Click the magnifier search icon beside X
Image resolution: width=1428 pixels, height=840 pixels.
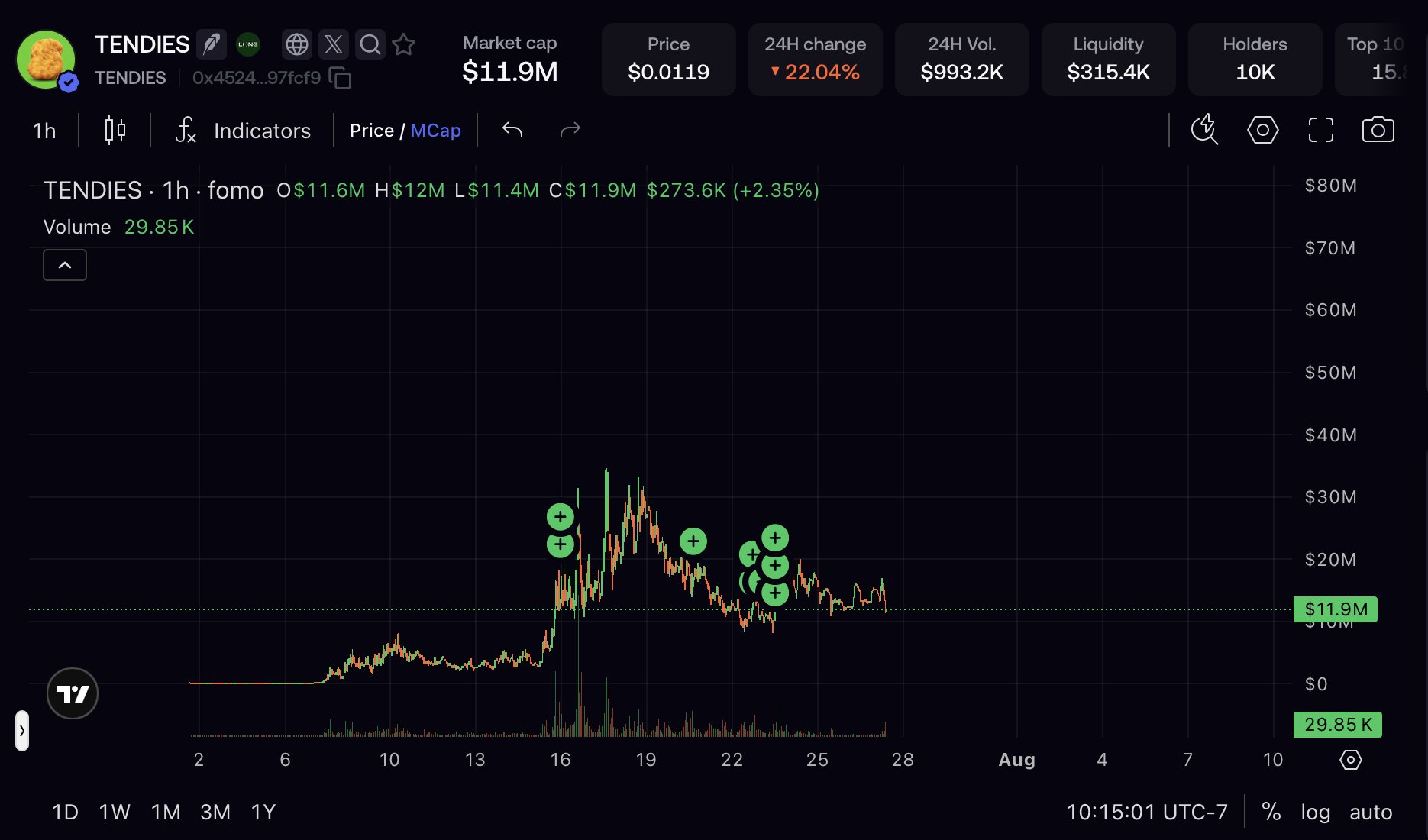[370, 44]
